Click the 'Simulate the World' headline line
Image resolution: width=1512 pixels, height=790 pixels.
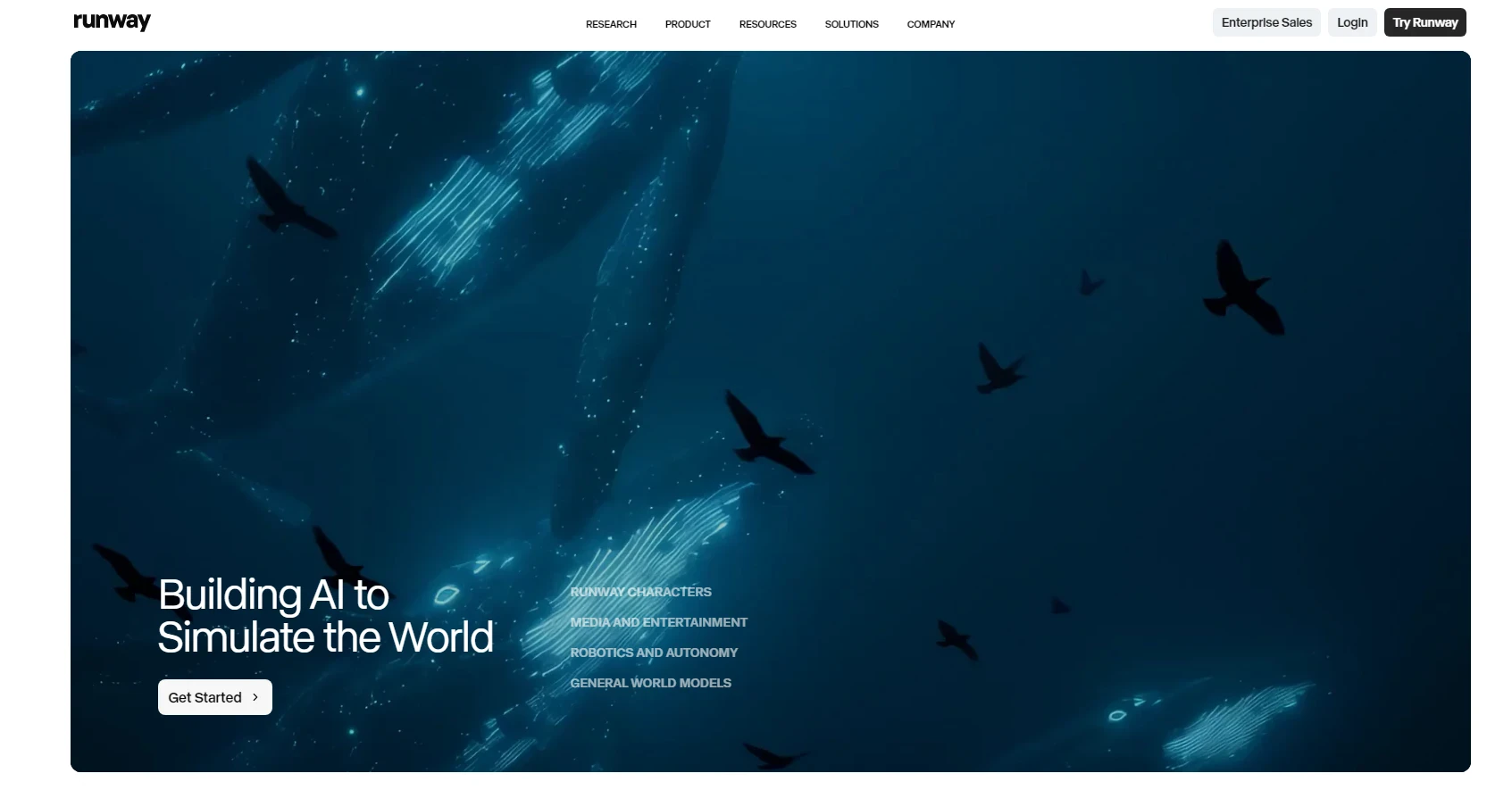[x=326, y=637]
